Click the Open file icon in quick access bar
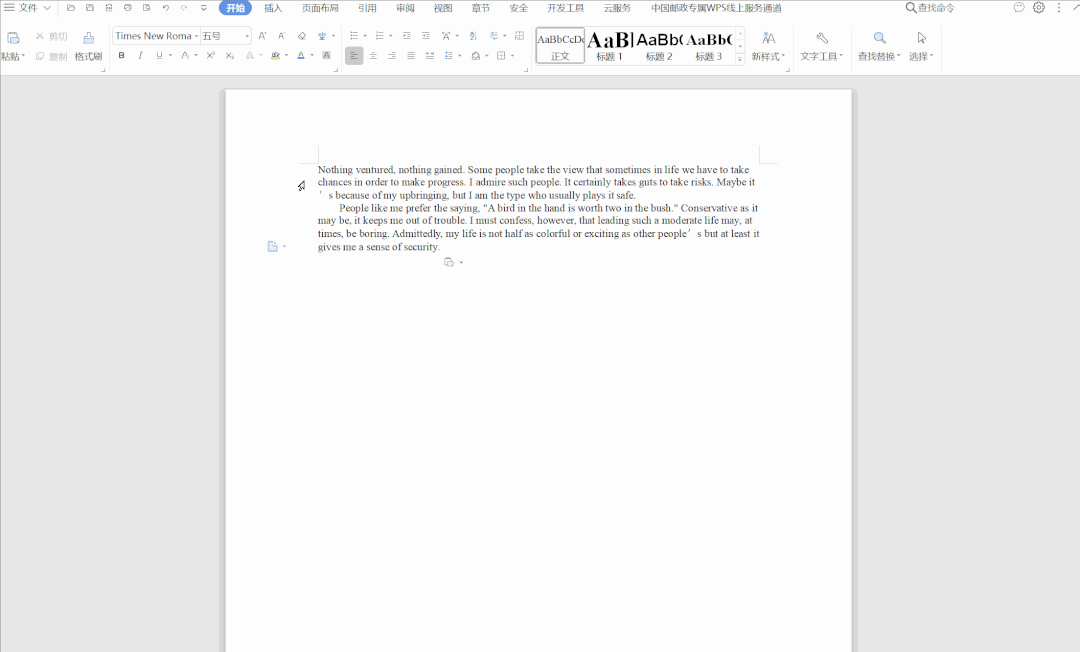The width and height of the screenshot is (1080, 652). [x=71, y=8]
